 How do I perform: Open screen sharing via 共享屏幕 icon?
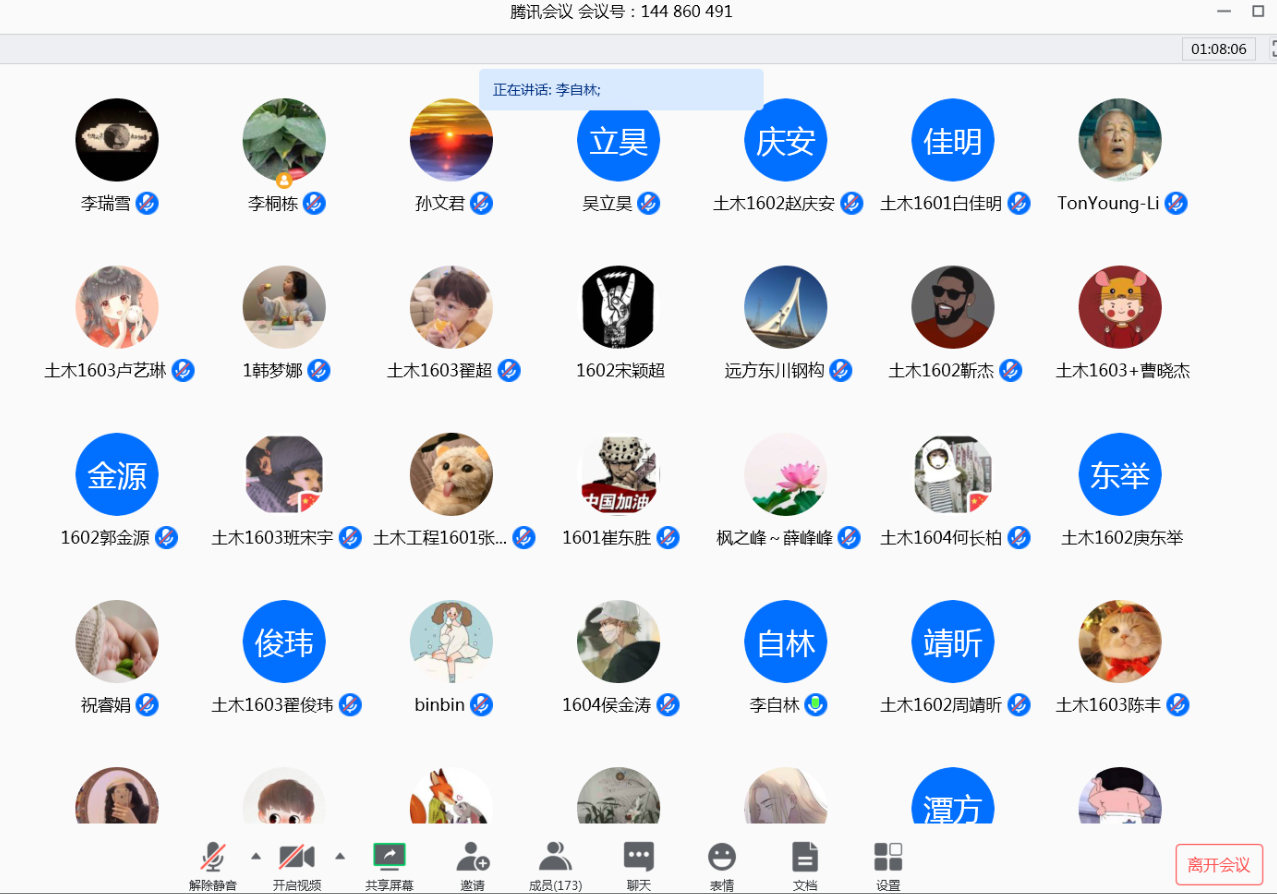(x=389, y=857)
